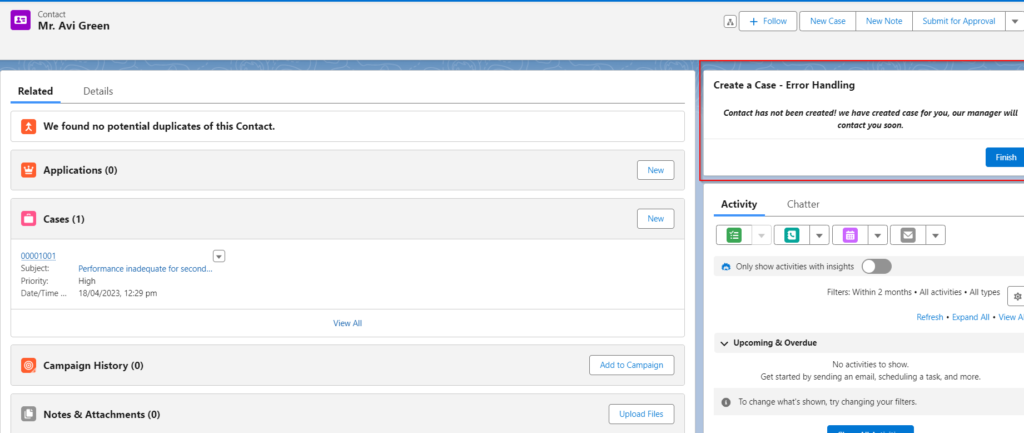This screenshot has height=433, width=1024.
Task: Open the case 00001001 row actions dropdown
Action: coord(219,256)
